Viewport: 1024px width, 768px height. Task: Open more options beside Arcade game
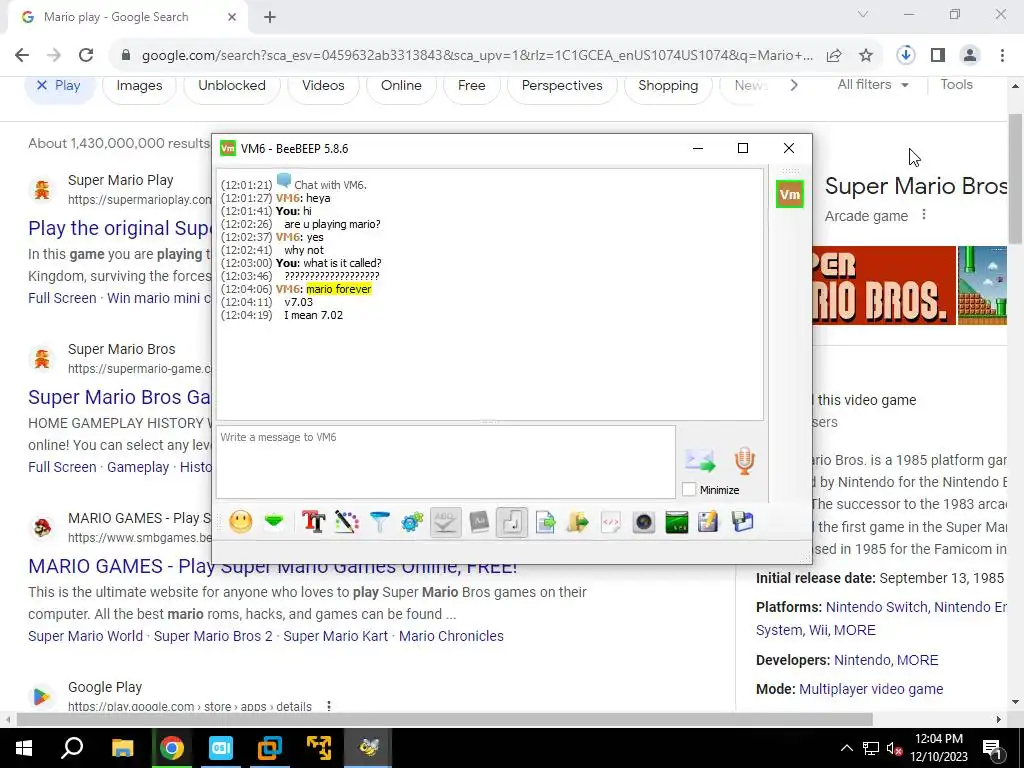923,215
